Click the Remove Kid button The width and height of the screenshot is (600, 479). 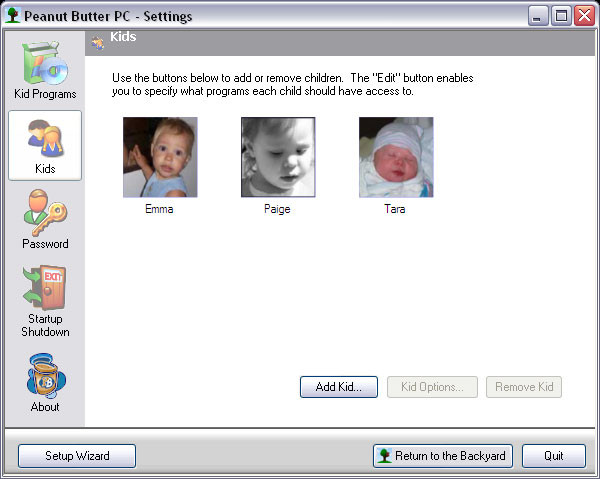tap(524, 387)
